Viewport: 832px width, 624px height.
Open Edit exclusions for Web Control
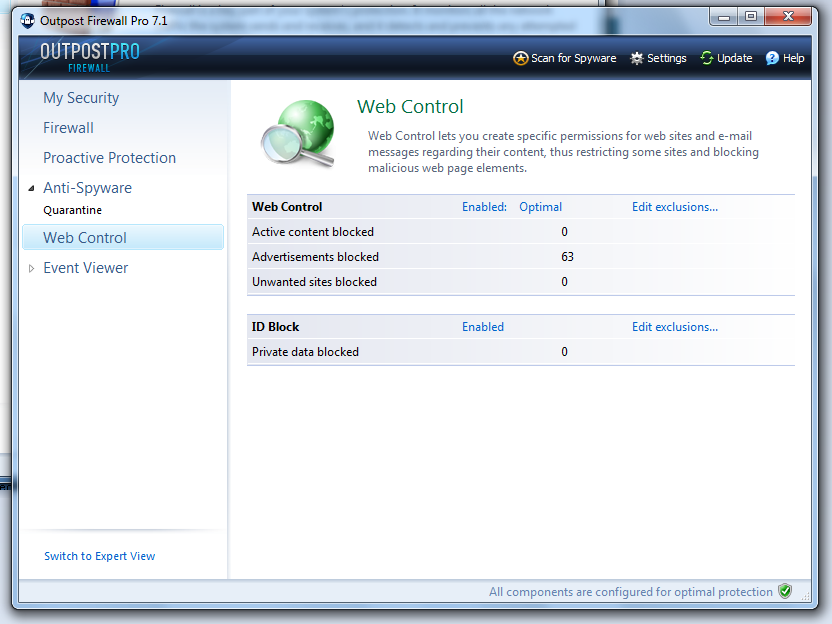pos(674,207)
